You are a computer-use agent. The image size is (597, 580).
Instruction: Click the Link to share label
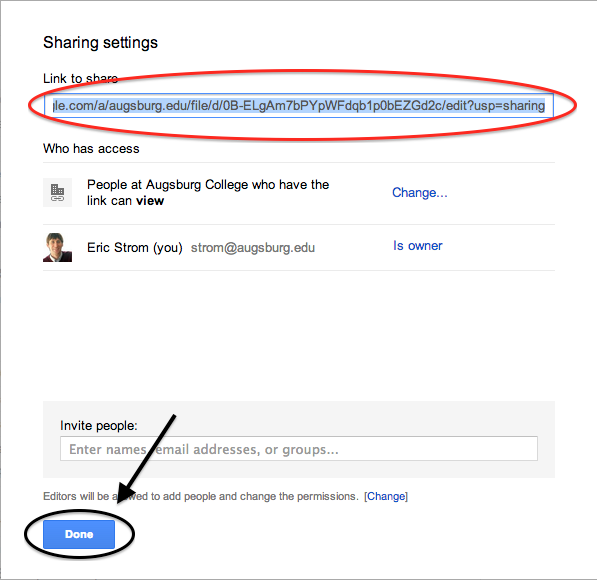click(x=80, y=78)
